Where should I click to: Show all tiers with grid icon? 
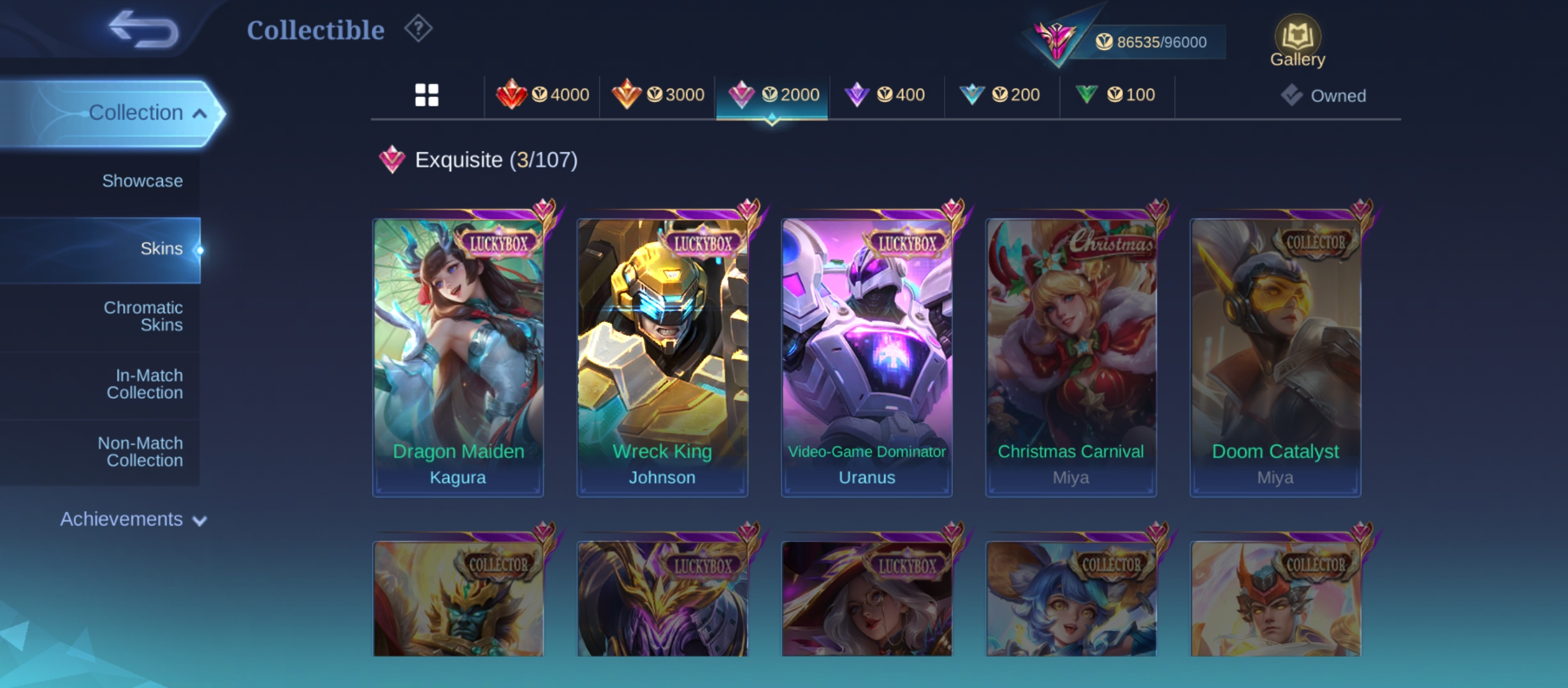coord(426,95)
